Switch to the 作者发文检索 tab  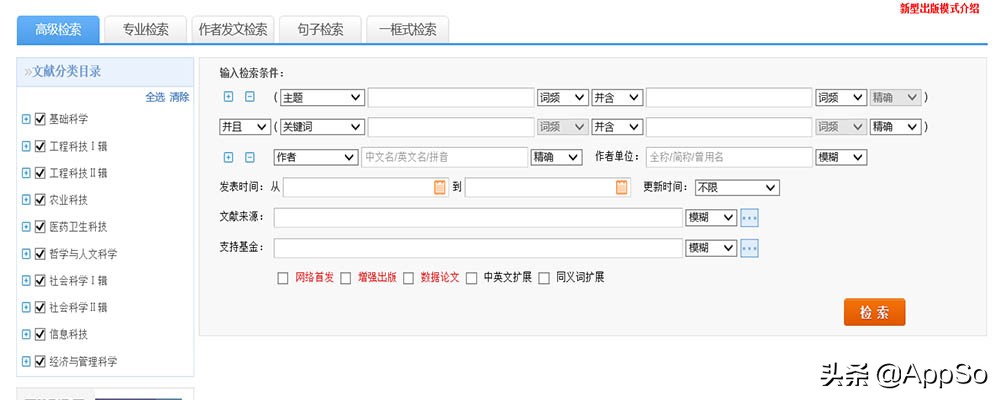point(233,29)
